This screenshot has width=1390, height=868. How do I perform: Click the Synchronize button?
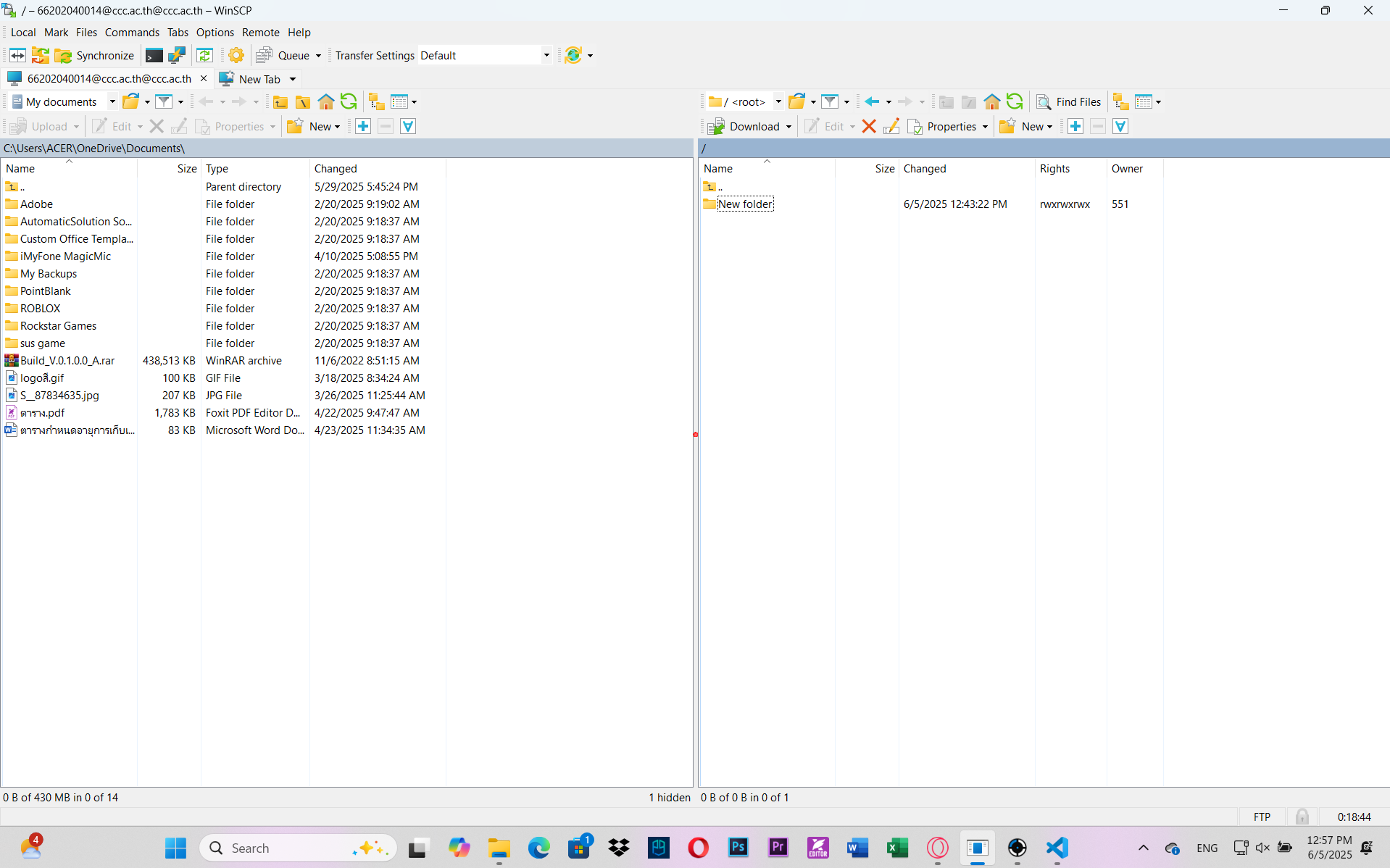pos(95,55)
